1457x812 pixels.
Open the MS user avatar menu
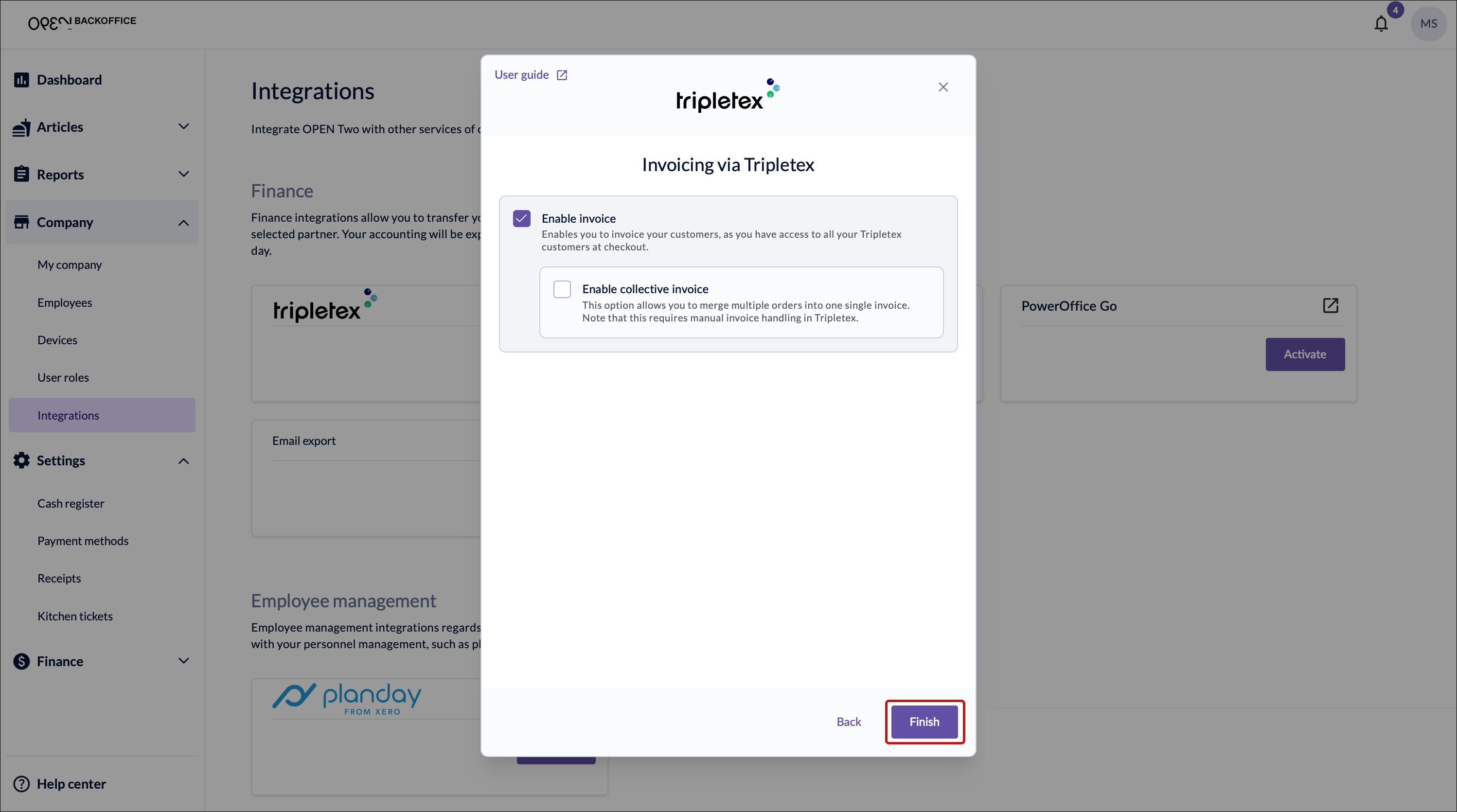click(1428, 24)
